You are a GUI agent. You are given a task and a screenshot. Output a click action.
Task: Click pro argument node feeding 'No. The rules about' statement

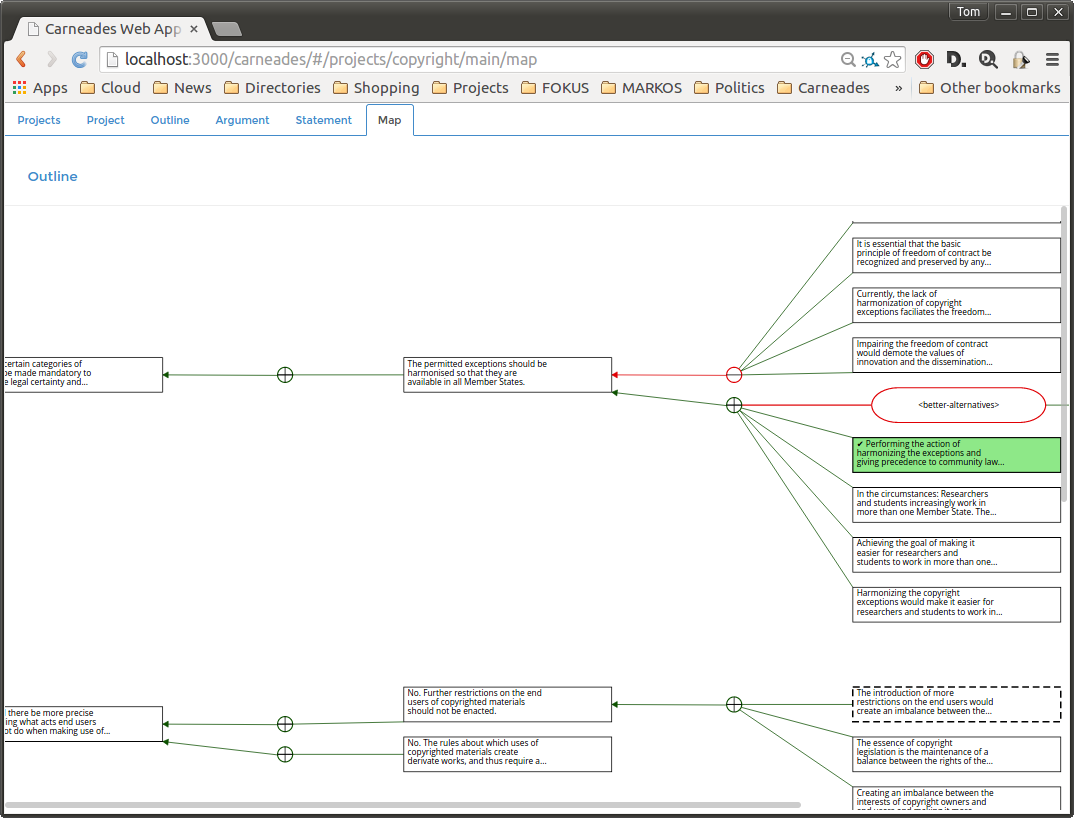(285, 754)
